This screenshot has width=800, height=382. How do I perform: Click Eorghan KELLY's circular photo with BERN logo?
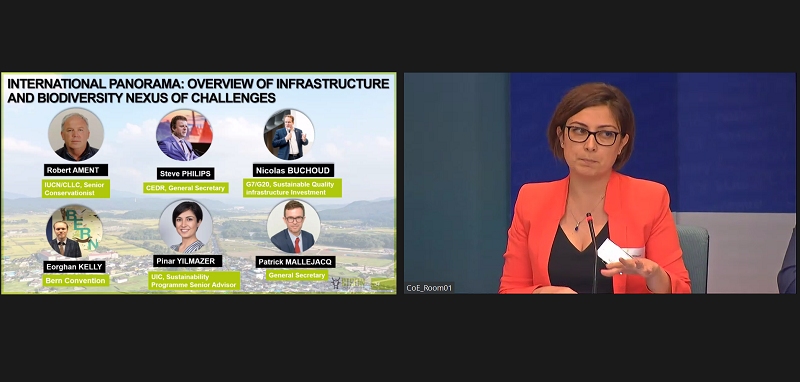[74, 231]
